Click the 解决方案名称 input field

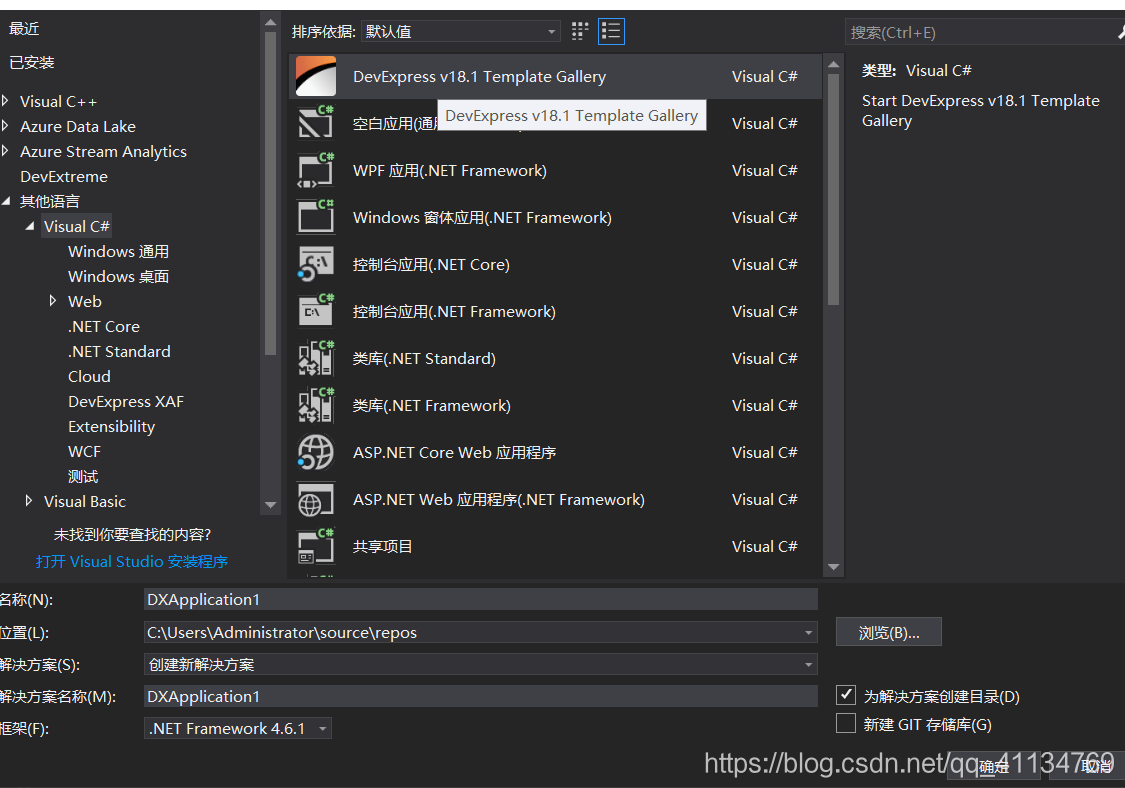[x=481, y=696]
